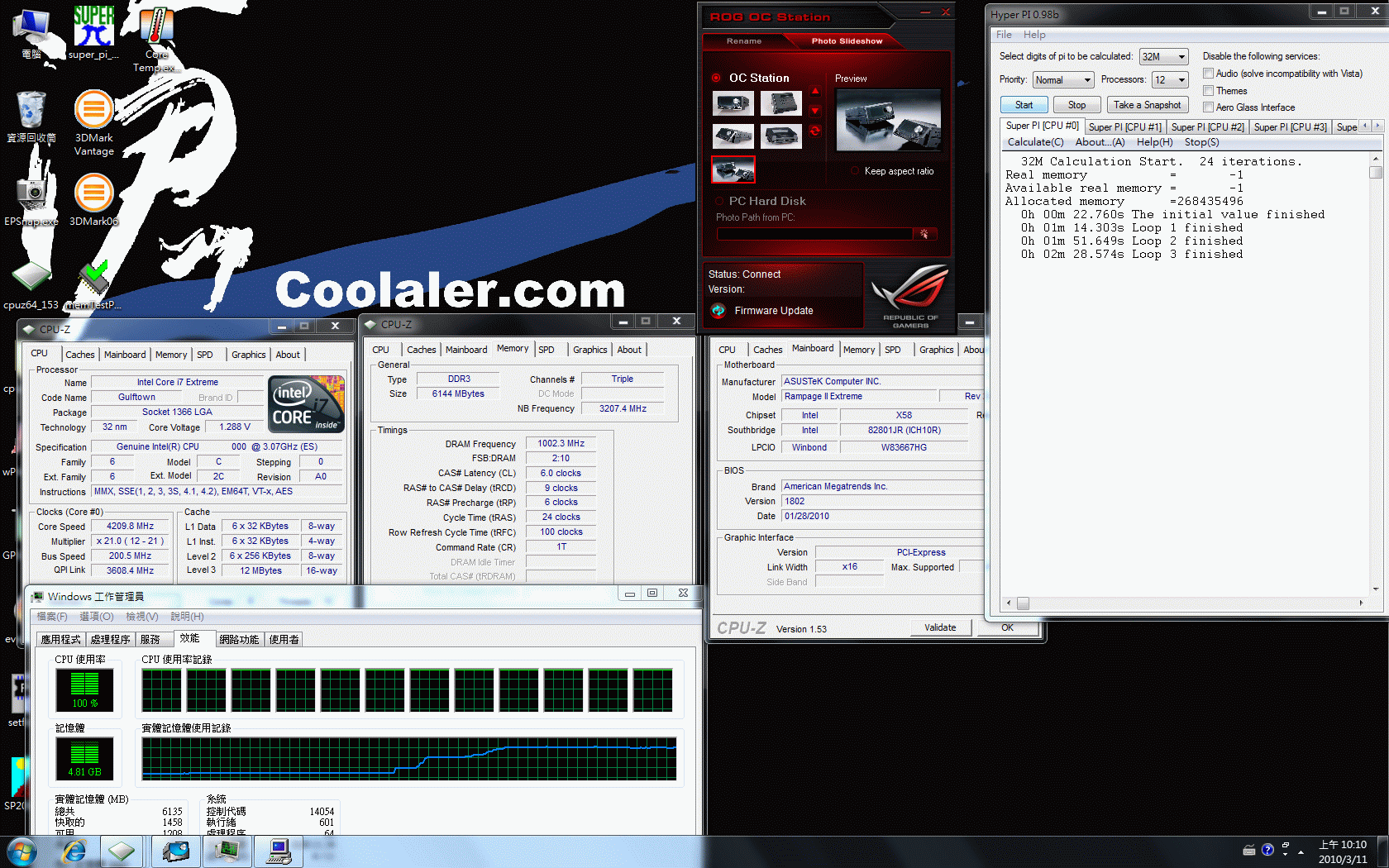The width and height of the screenshot is (1389, 868).
Task: Click the Validate button in CPU-Z
Action: tap(940, 627)
